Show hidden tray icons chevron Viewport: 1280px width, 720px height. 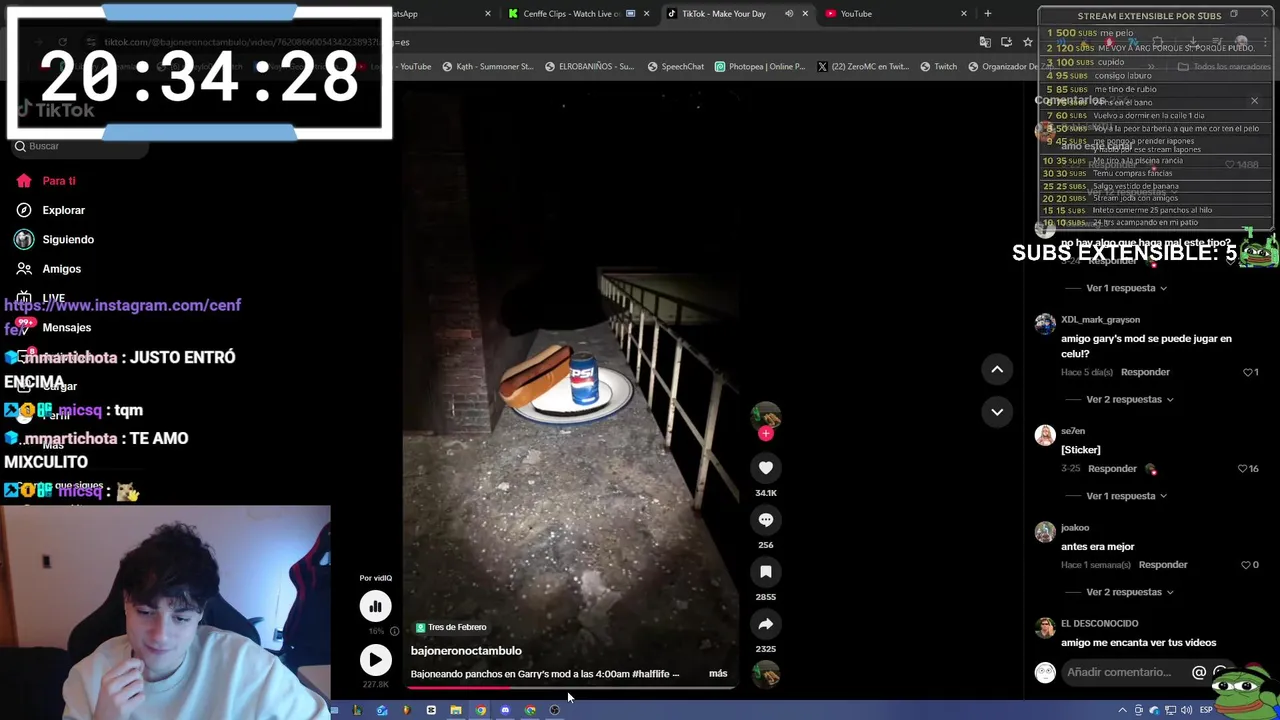(1122, 710)
